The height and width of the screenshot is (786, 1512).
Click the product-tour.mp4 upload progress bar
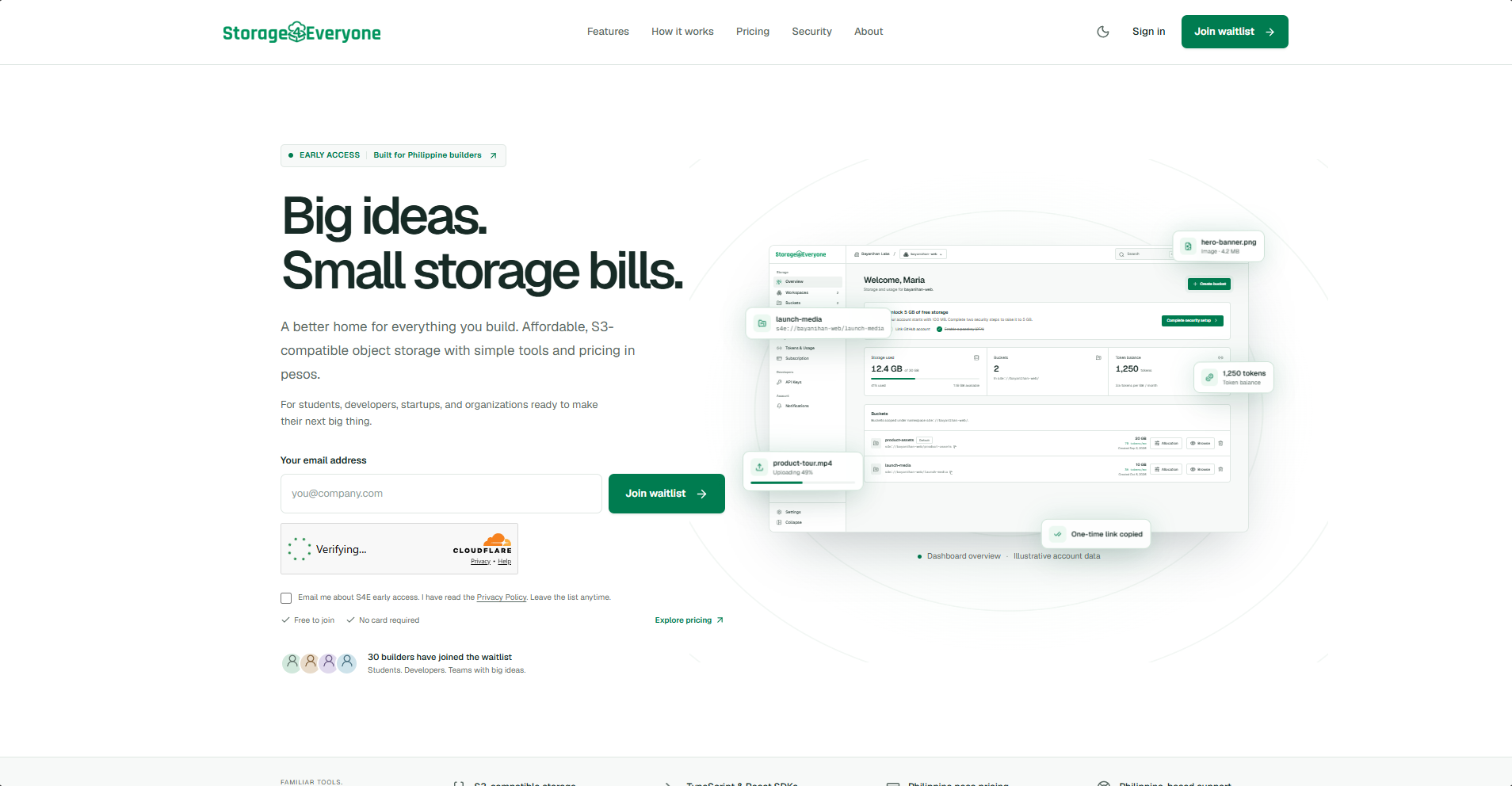click(803, 483)
